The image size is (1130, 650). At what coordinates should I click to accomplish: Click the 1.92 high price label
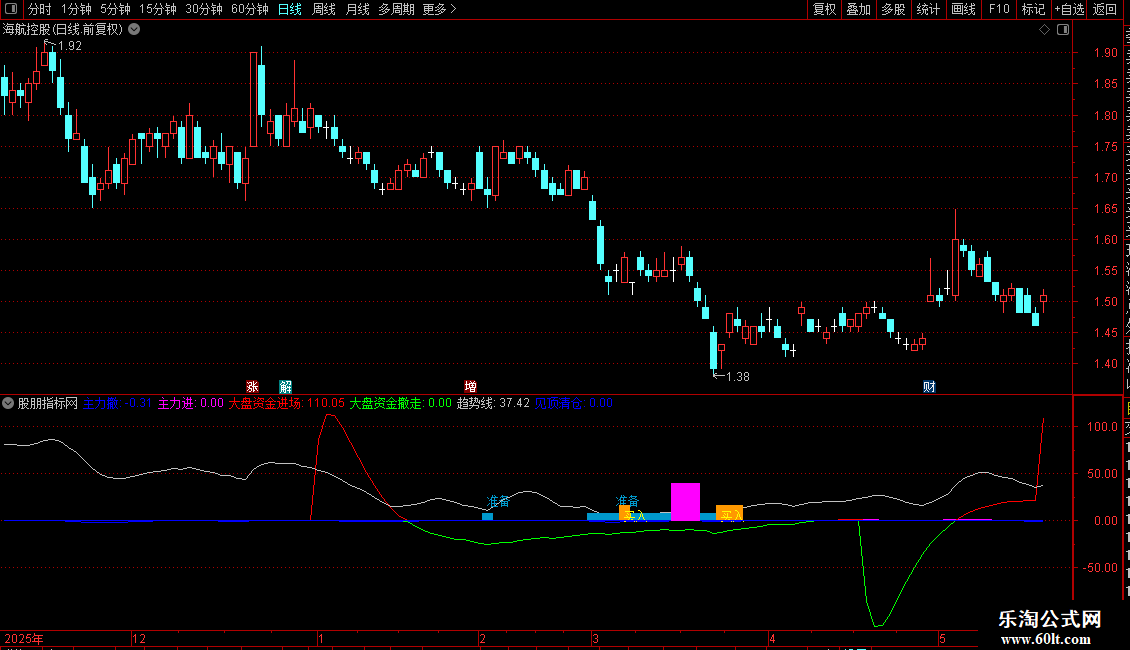70,46
